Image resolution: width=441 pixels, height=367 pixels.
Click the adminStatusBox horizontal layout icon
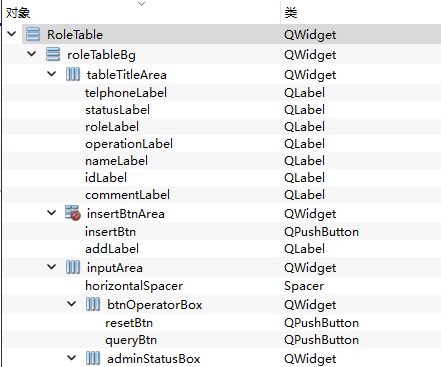93,358
